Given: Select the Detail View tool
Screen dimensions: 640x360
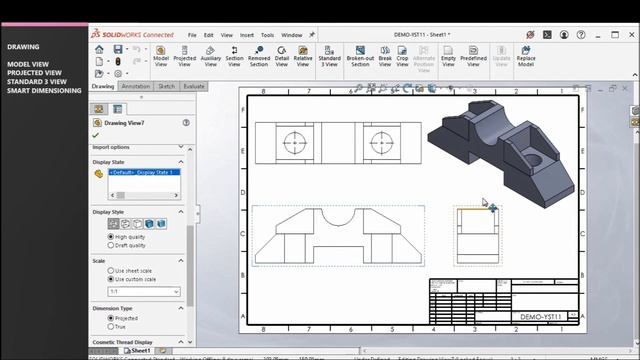Looking at the screenshot, I should click(x=282, y=56).
